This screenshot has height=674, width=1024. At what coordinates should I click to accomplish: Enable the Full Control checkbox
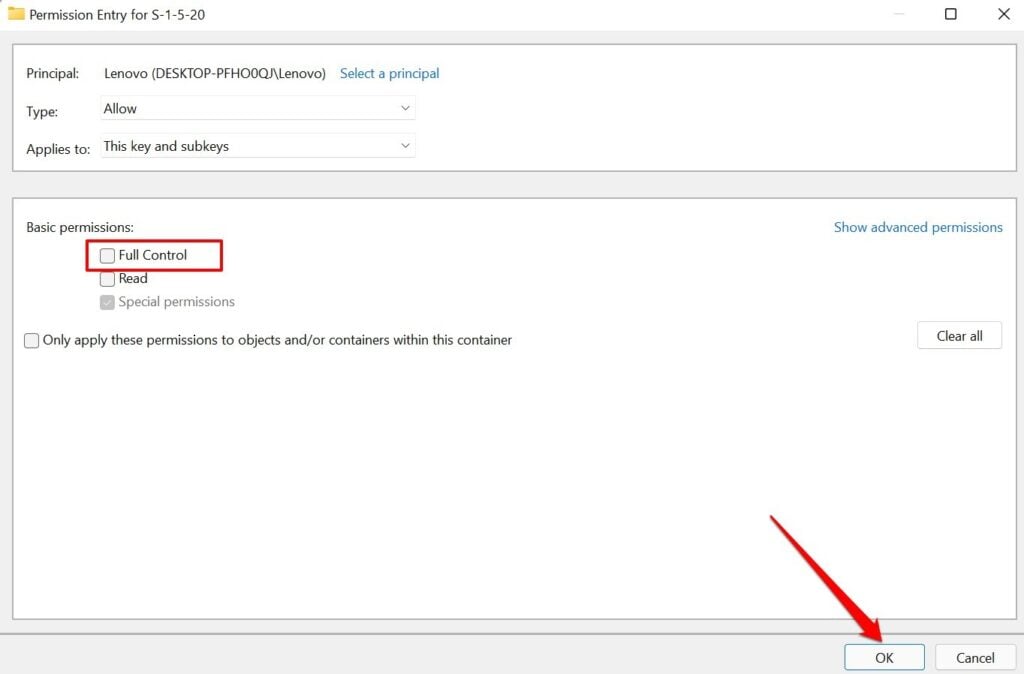click(x=107, y=255)
